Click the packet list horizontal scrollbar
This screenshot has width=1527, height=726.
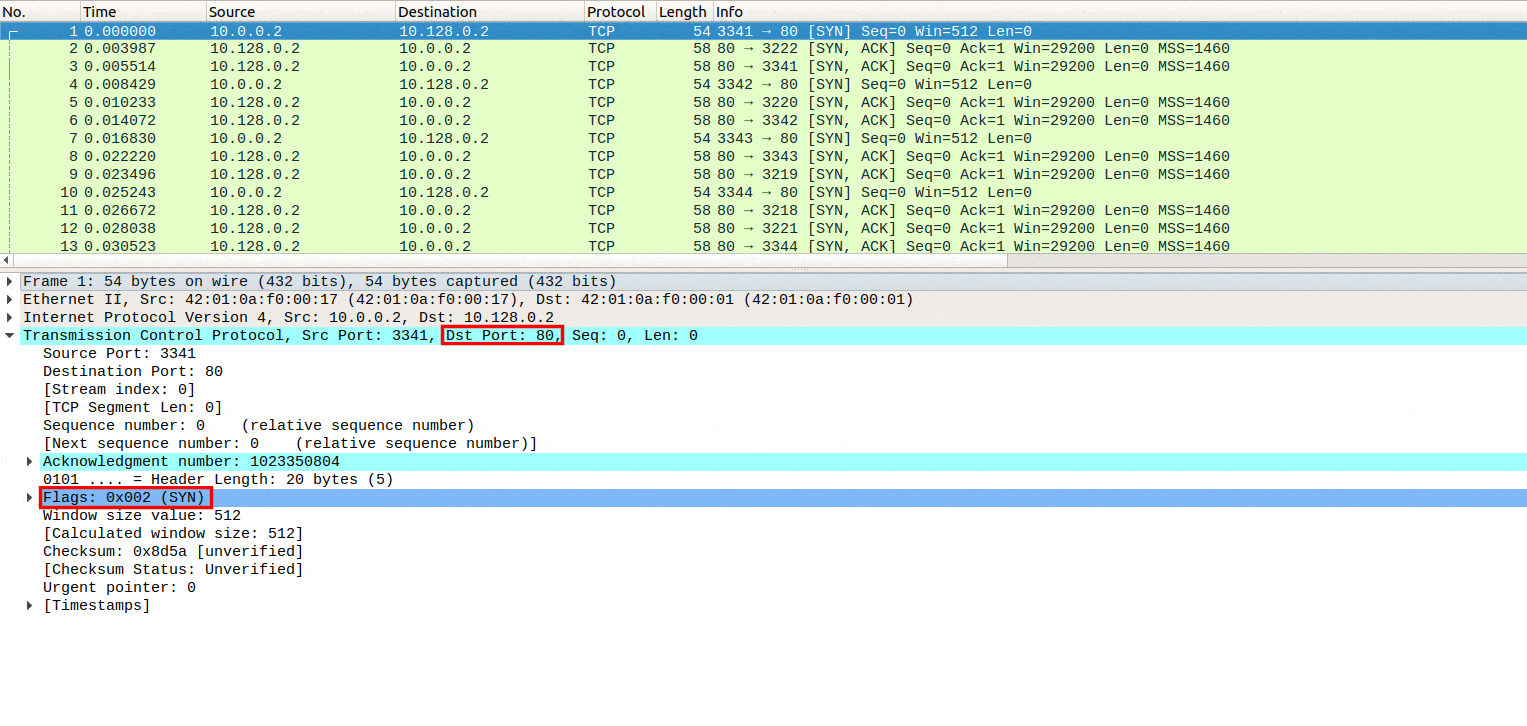(510, 261)
